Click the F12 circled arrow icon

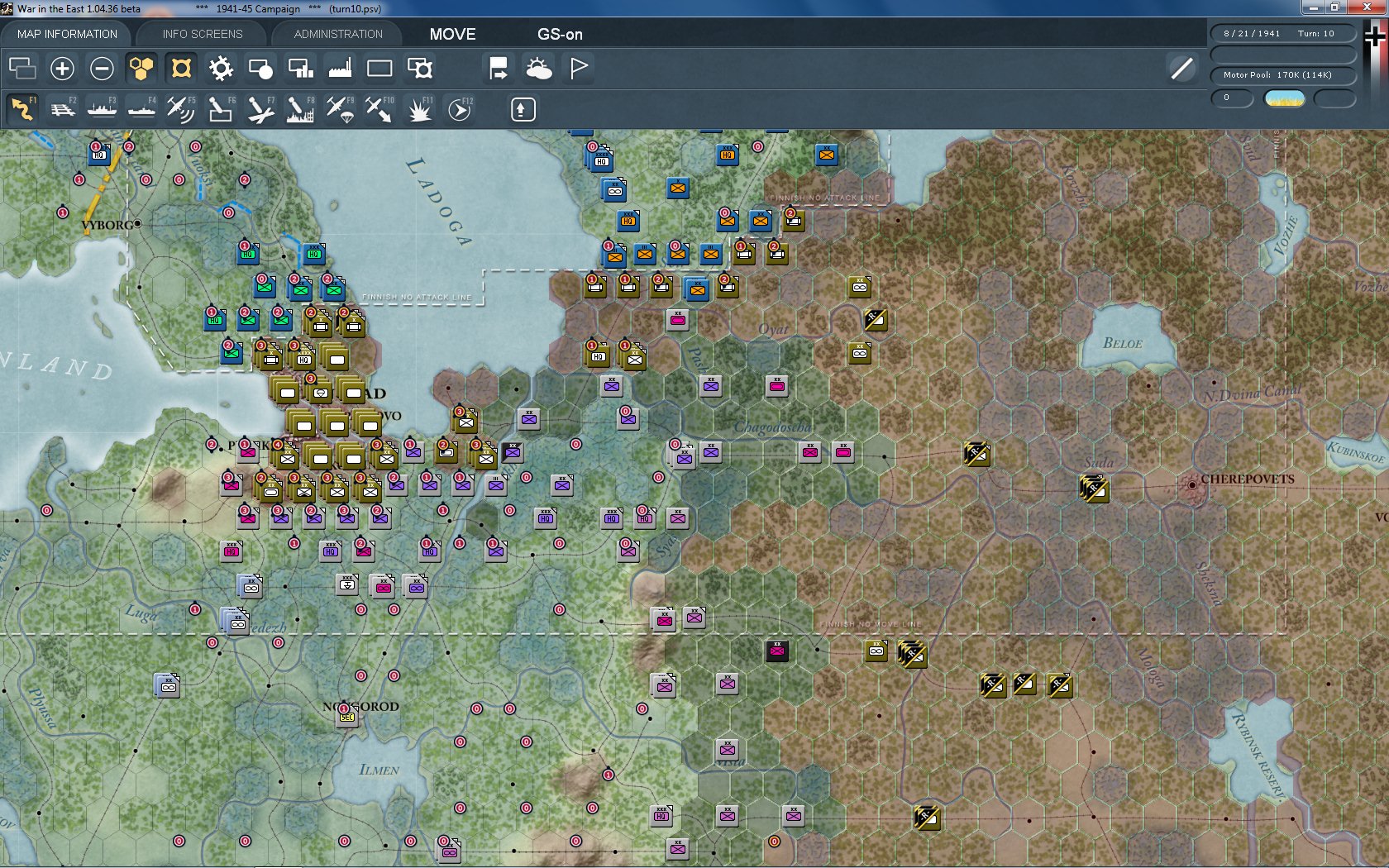[460, 109]
